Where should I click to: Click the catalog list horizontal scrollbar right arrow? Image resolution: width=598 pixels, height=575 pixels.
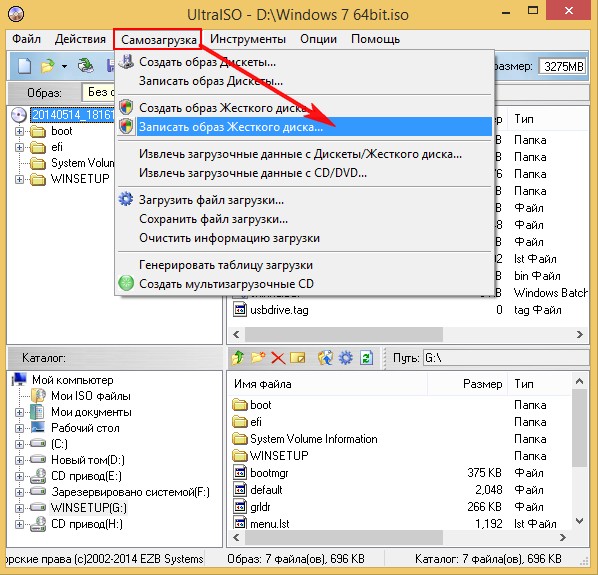pyautogui.click(x=563, y=537)
